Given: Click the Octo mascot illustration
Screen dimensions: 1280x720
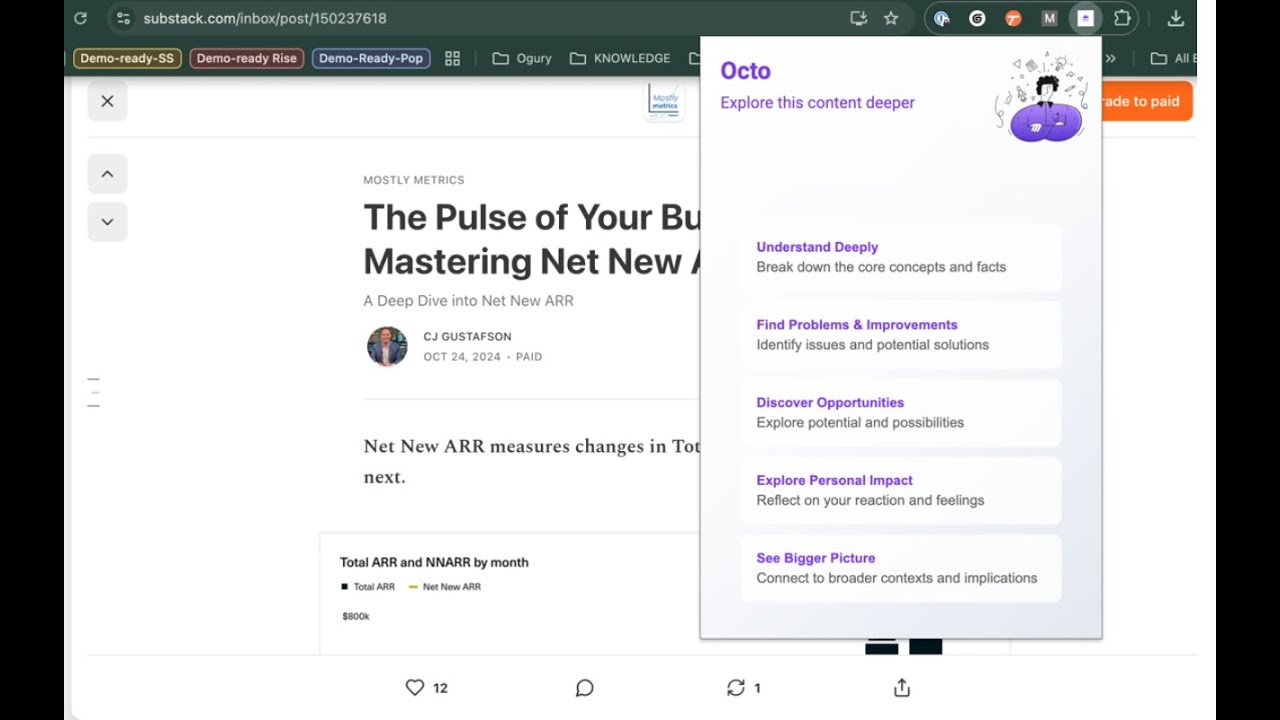Looking at the screenshot, I should (x=1042, y=98).
